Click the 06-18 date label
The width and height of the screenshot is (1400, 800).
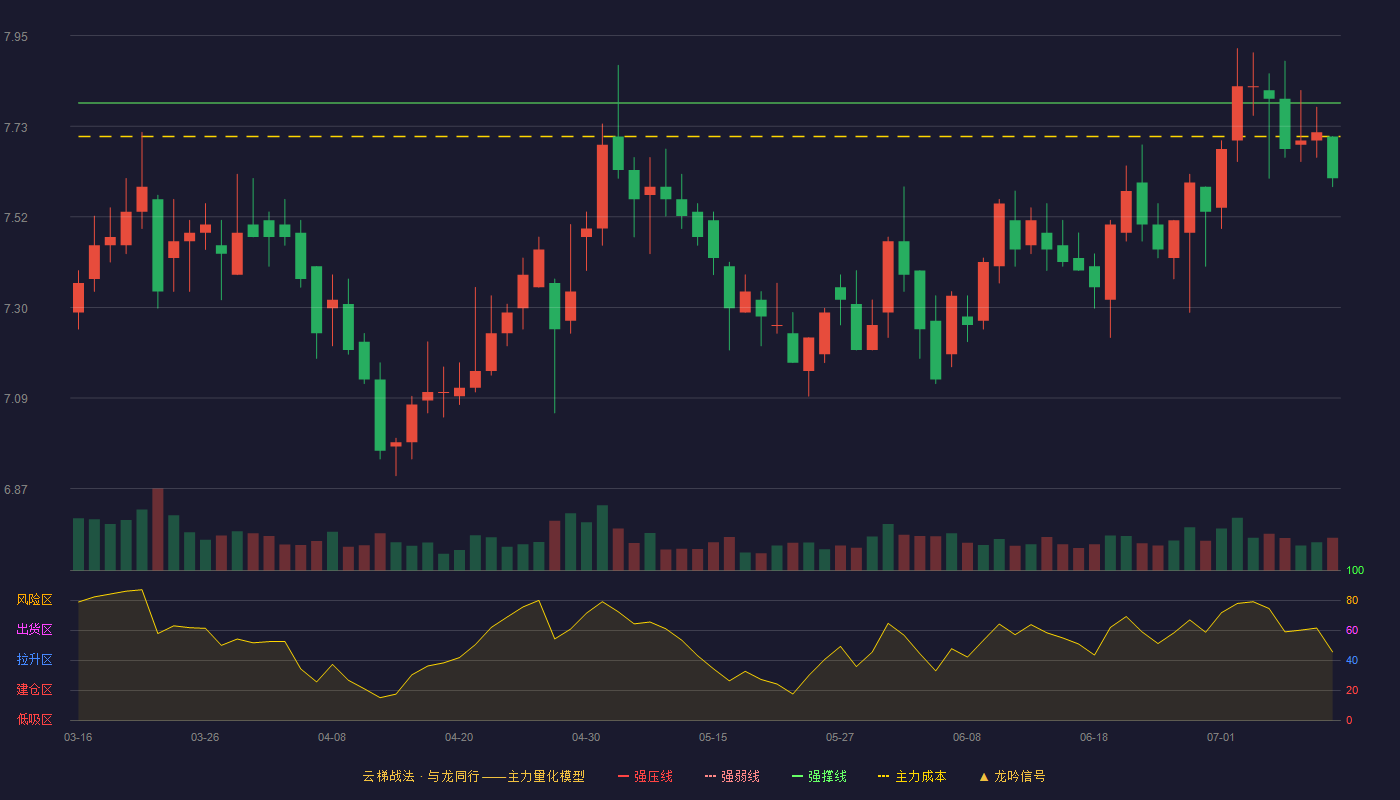pos(1094,737)
